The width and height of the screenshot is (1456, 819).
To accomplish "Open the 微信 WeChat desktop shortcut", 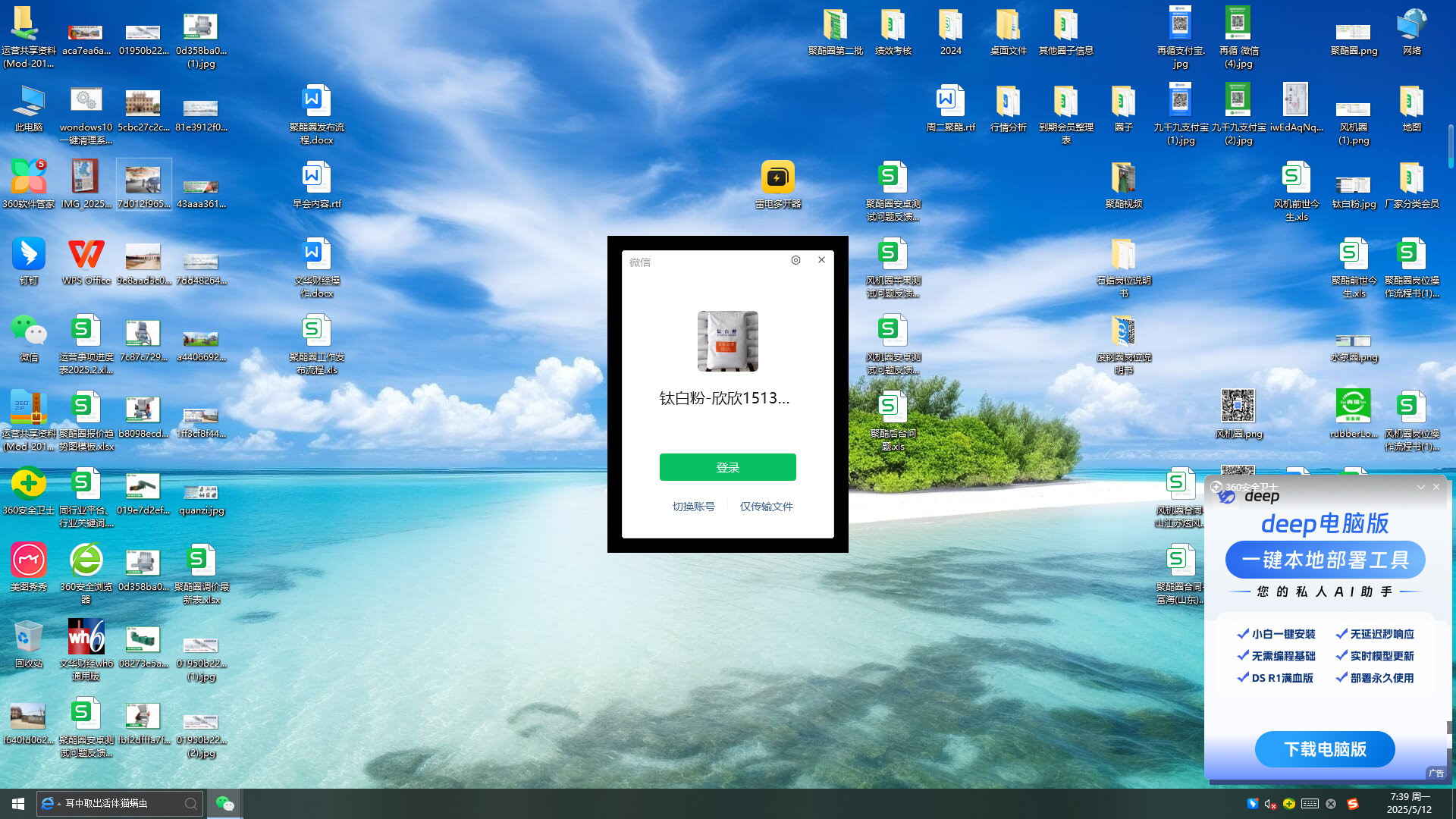I will click(x=29, y=331).
